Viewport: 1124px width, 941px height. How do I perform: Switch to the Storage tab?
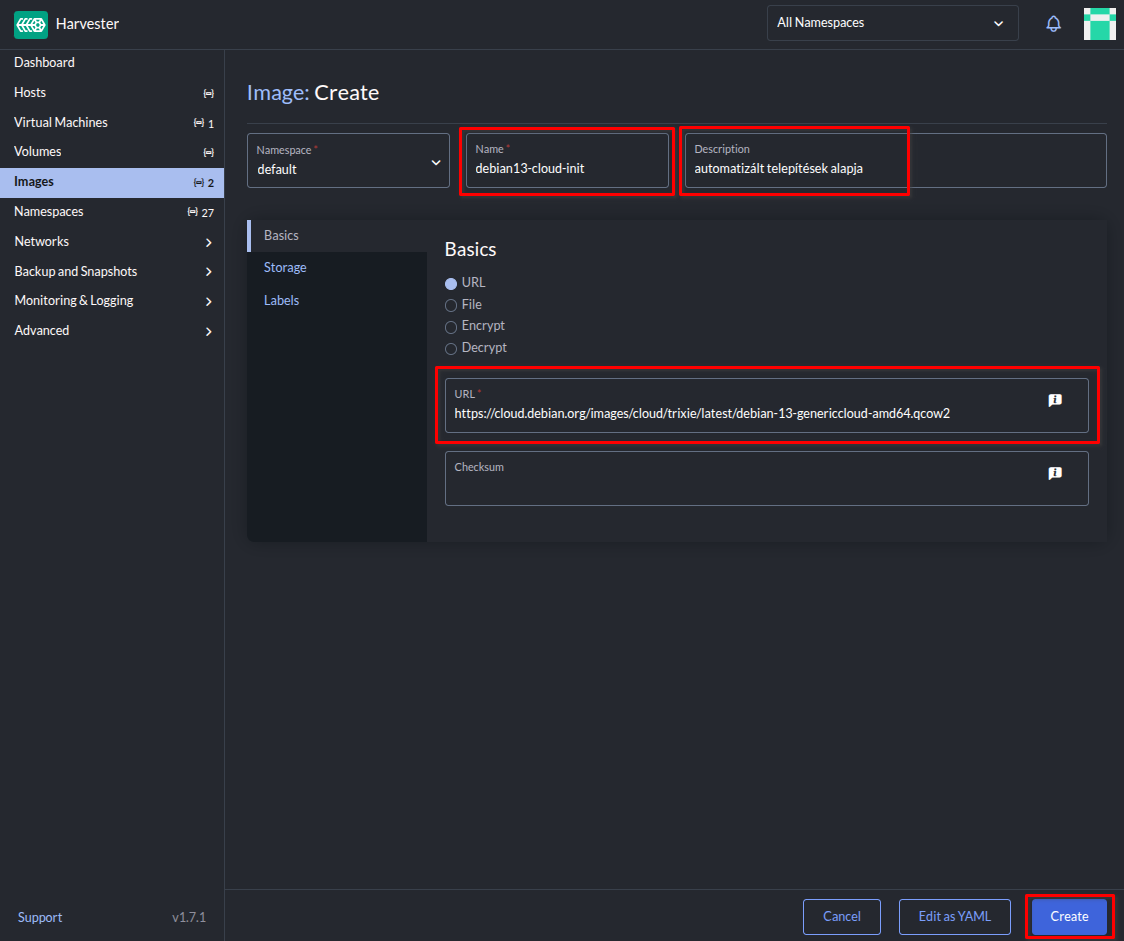[x=285, y=268]
